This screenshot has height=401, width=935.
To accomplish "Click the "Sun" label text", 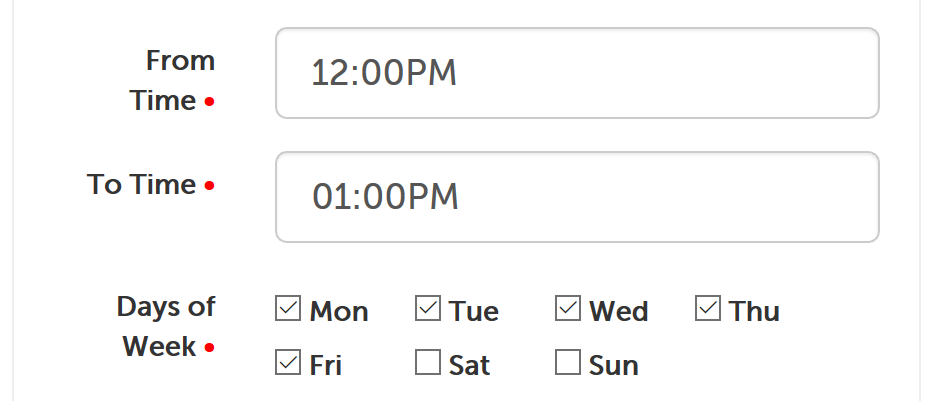I will click(x=614, y=365).
